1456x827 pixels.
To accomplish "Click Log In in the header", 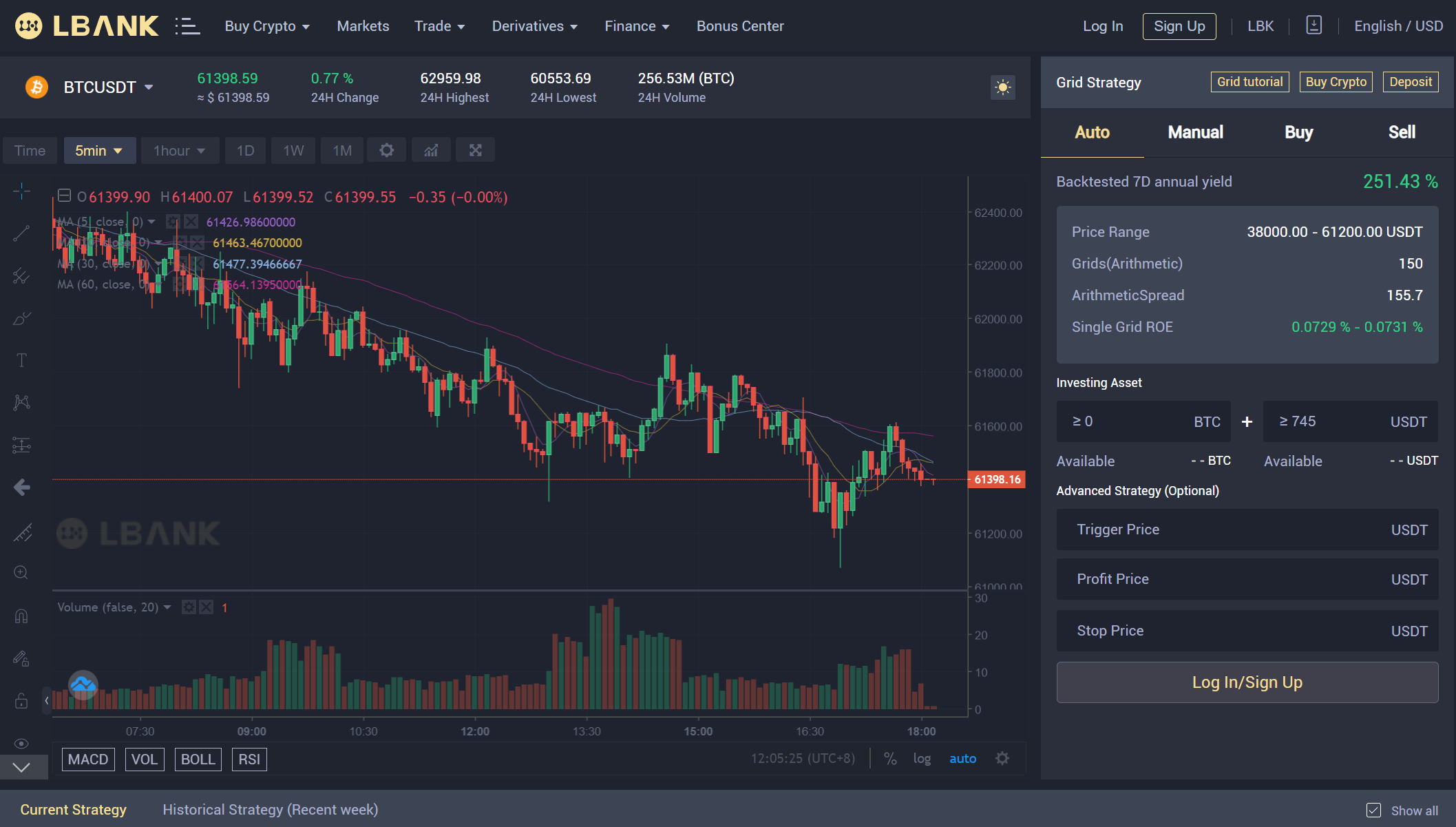I will click(x=1103, y=26).
